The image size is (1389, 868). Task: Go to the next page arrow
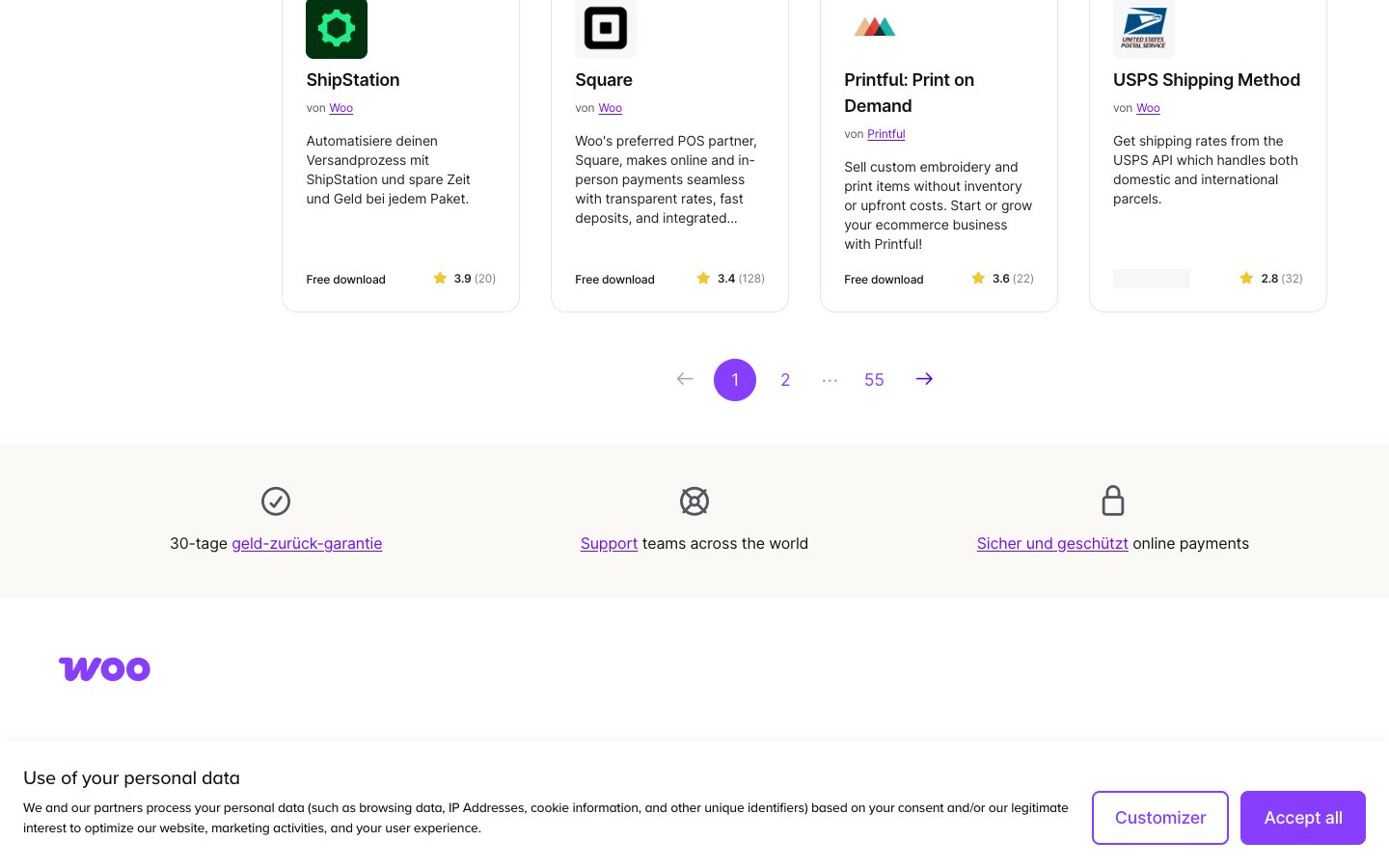tap(924, 379)
